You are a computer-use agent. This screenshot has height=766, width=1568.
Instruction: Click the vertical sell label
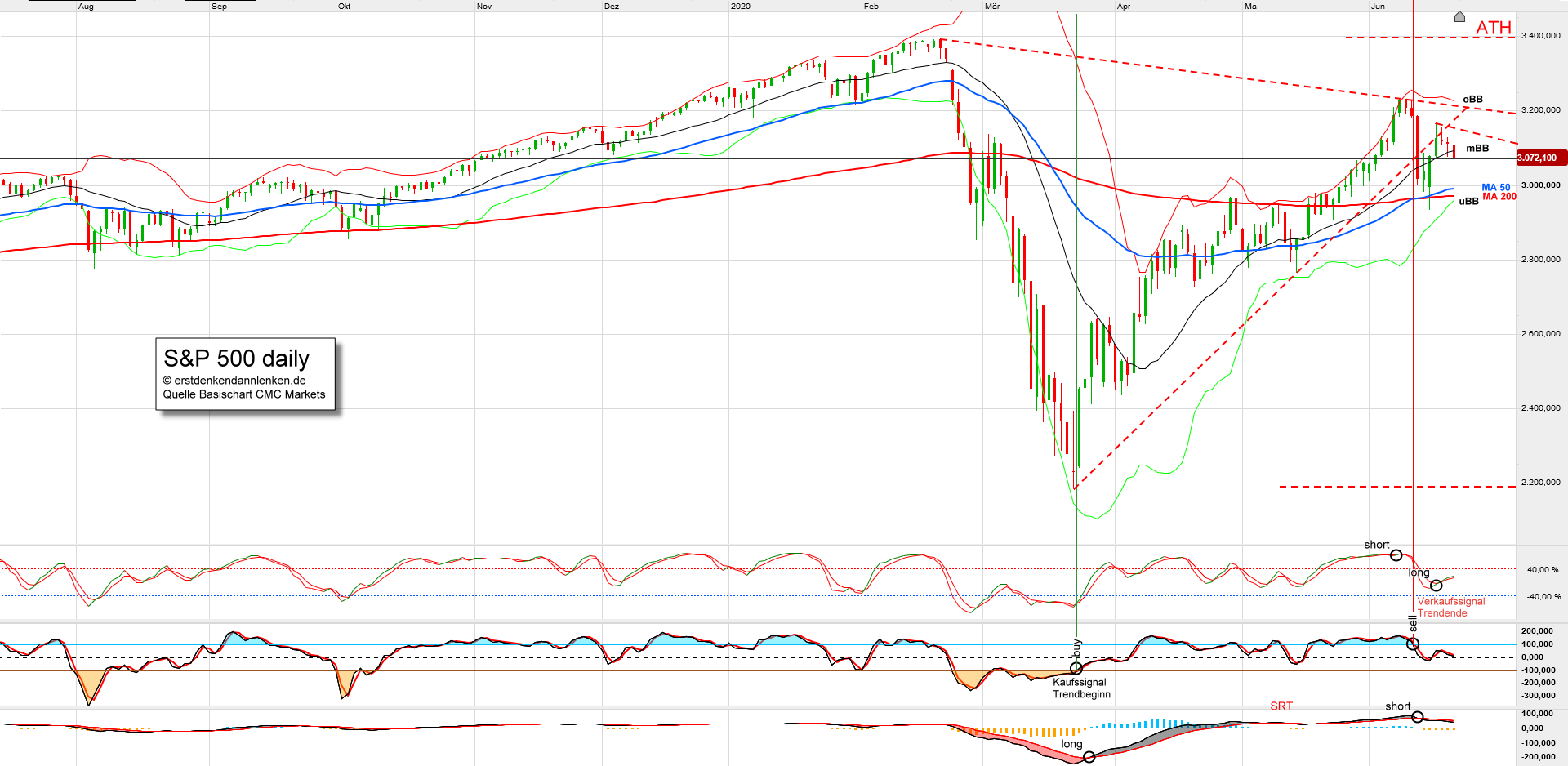tap(1413, 623)
